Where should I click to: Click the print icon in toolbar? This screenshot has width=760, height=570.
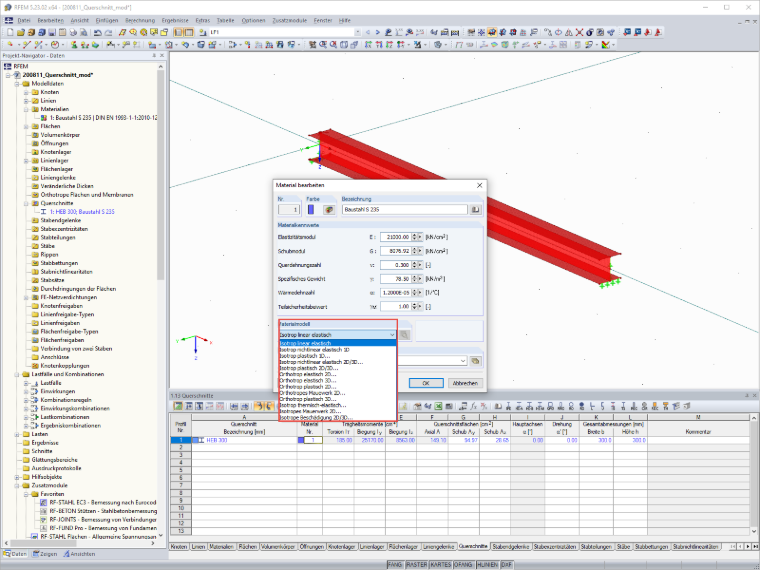[x=73, y=32]
